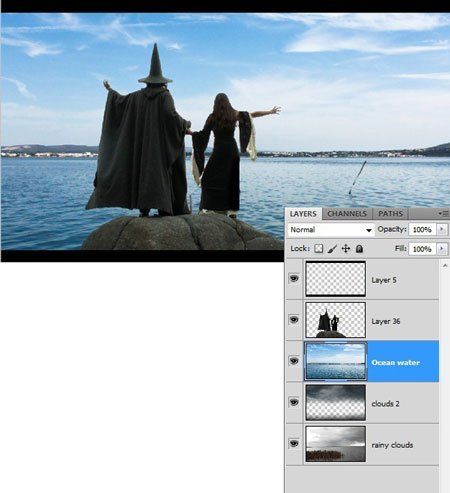Screen dimensions: 450x493
Task: Toggle lock all padlock icon
Action: [359, 249]
